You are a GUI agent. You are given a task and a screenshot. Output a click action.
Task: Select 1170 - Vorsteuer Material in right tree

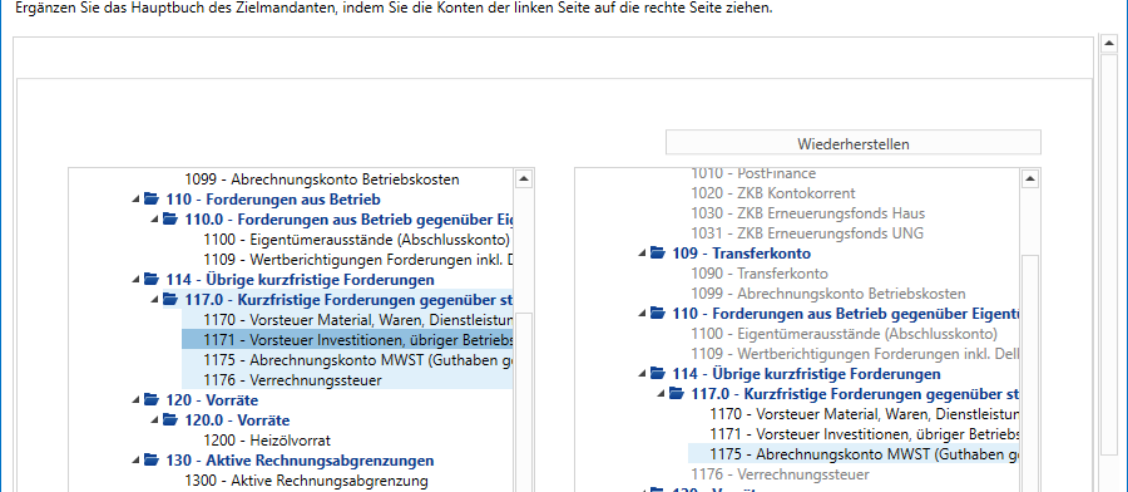click(x=864, y=414)
